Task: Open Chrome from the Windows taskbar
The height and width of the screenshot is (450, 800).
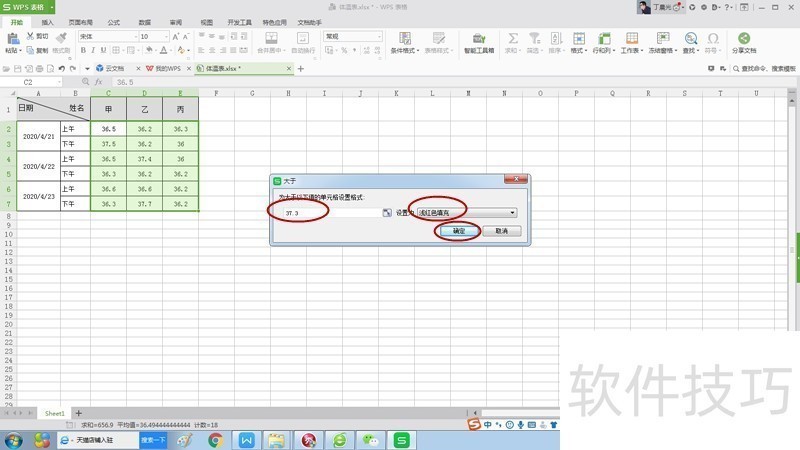Action: [215, 440]
